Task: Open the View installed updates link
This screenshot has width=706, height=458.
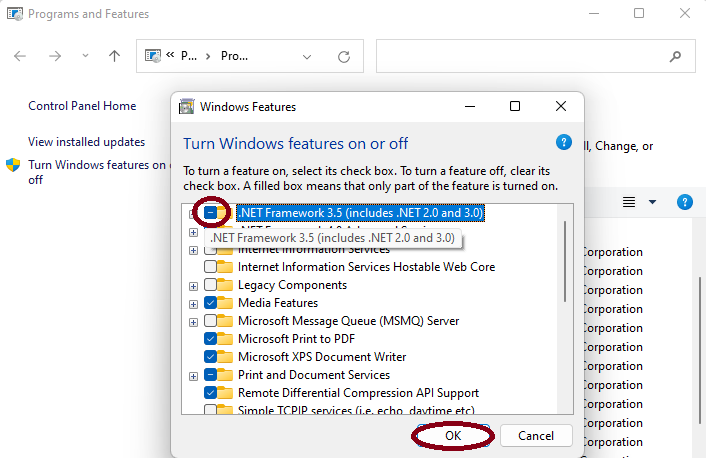Action: coord(86,142)
